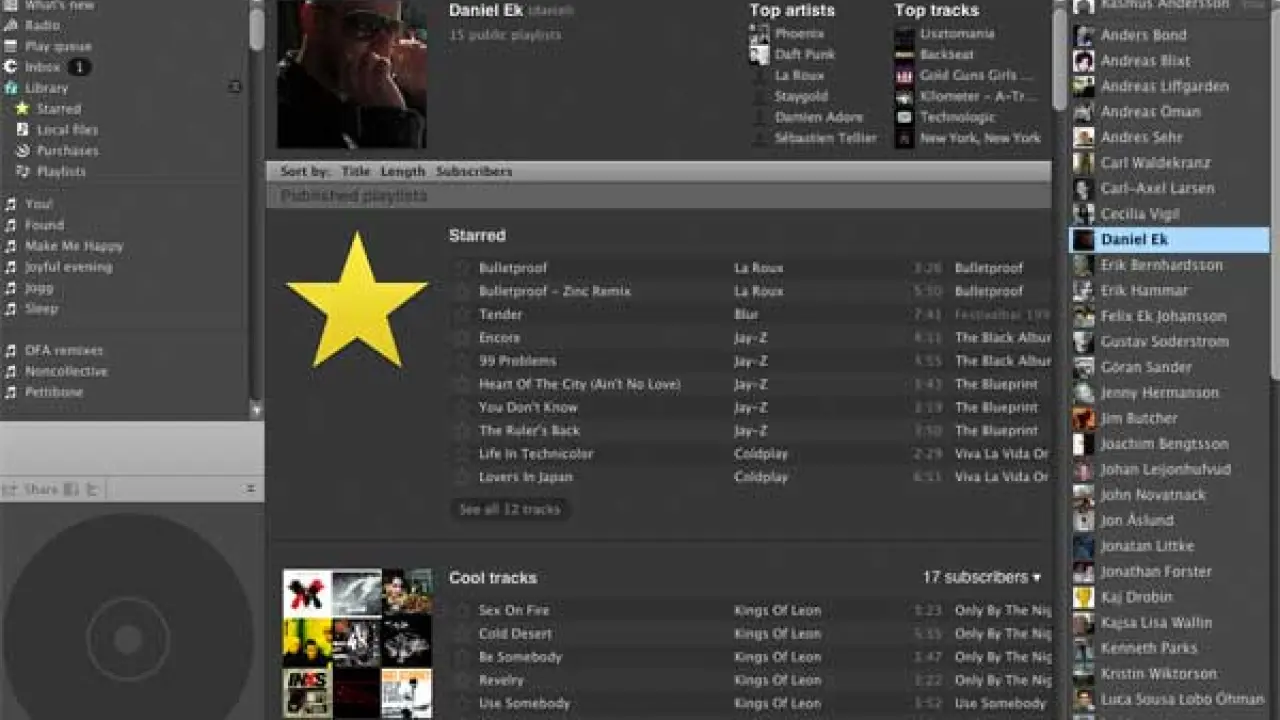Click See all 12 tracks button
Image resolution: width=1280 pixels, height=720 pixels.
pos(509,510)
